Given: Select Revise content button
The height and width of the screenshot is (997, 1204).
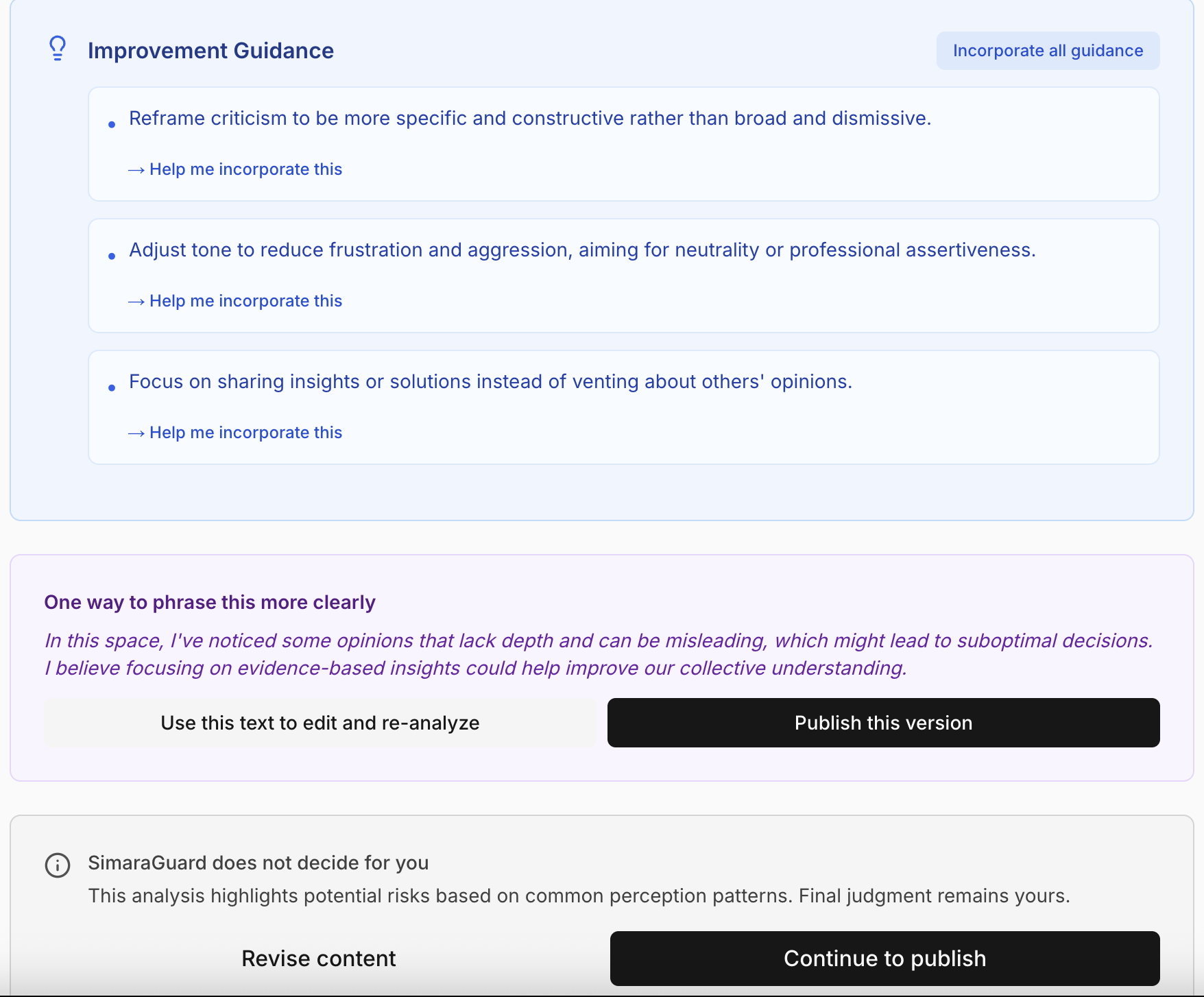Looking at the screenshot, I should click(x=319, y=959).
